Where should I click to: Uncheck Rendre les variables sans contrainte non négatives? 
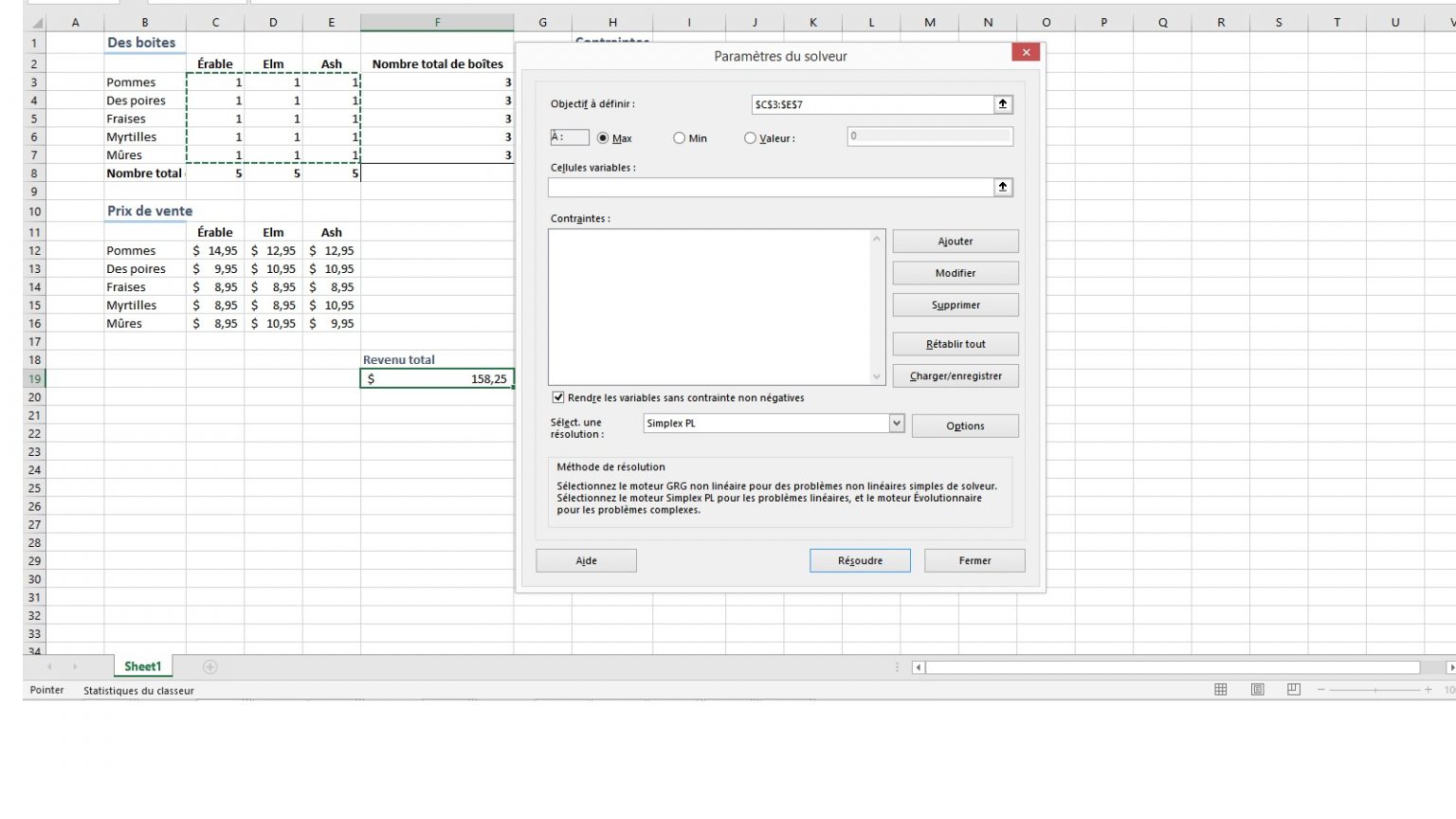tap(557, 397)
